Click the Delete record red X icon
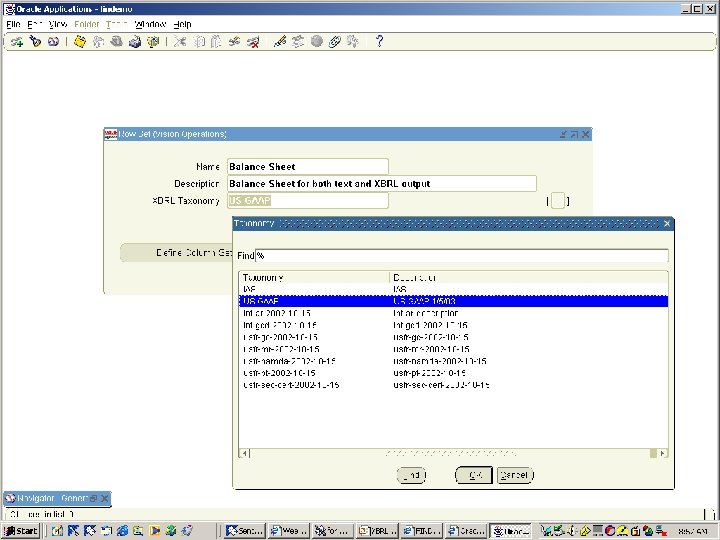Viewport: 720px width, 540px height. coord(253,42)
